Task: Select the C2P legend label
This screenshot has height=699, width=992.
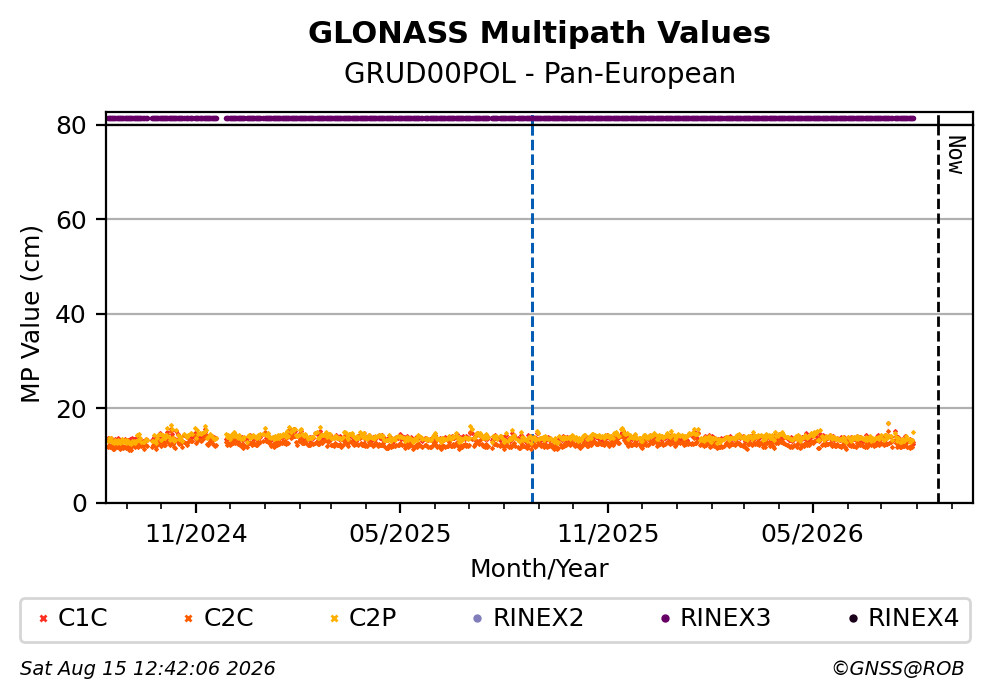Action: point(373,617)
